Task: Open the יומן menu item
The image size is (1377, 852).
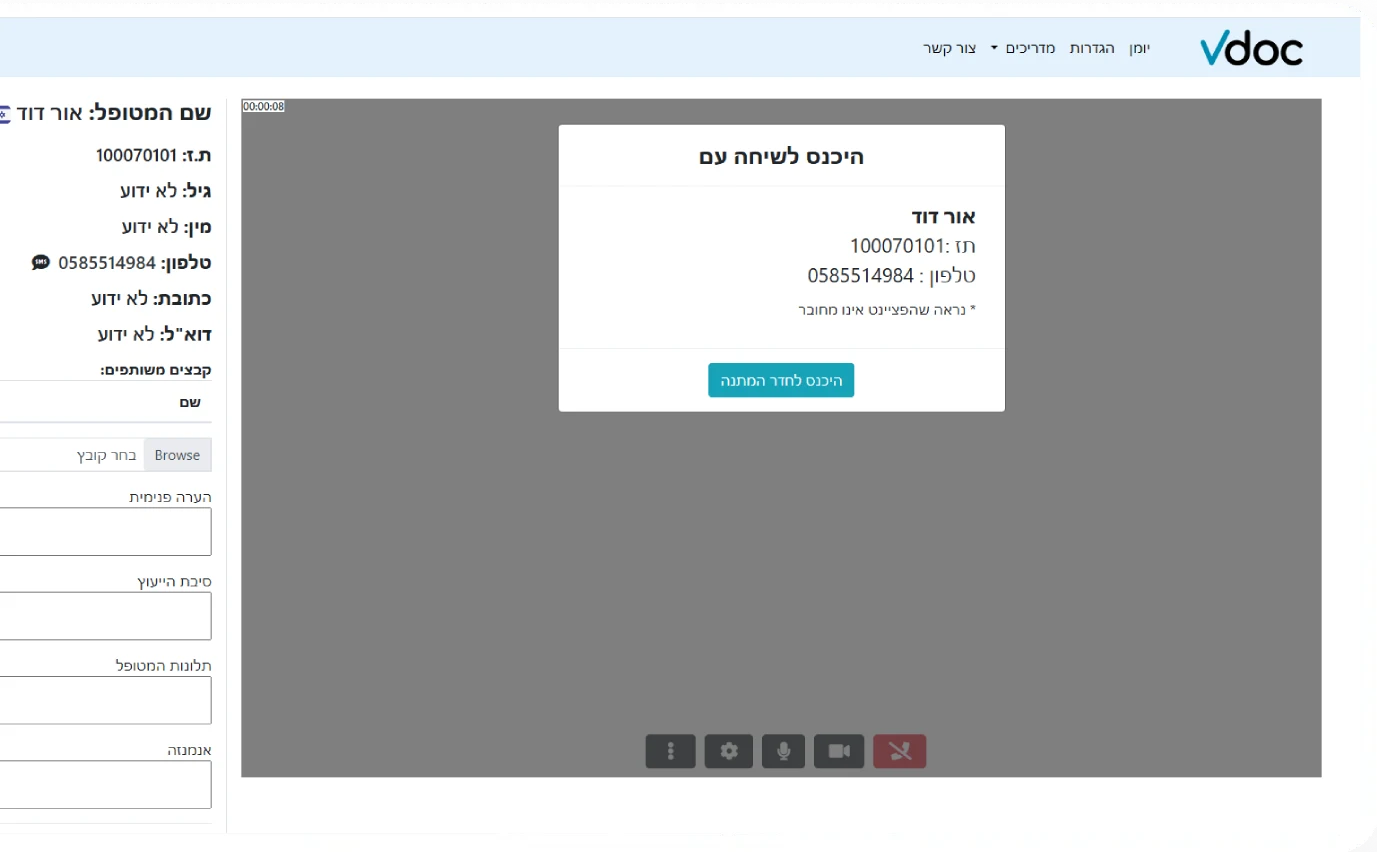Action: click(1140, 48)
